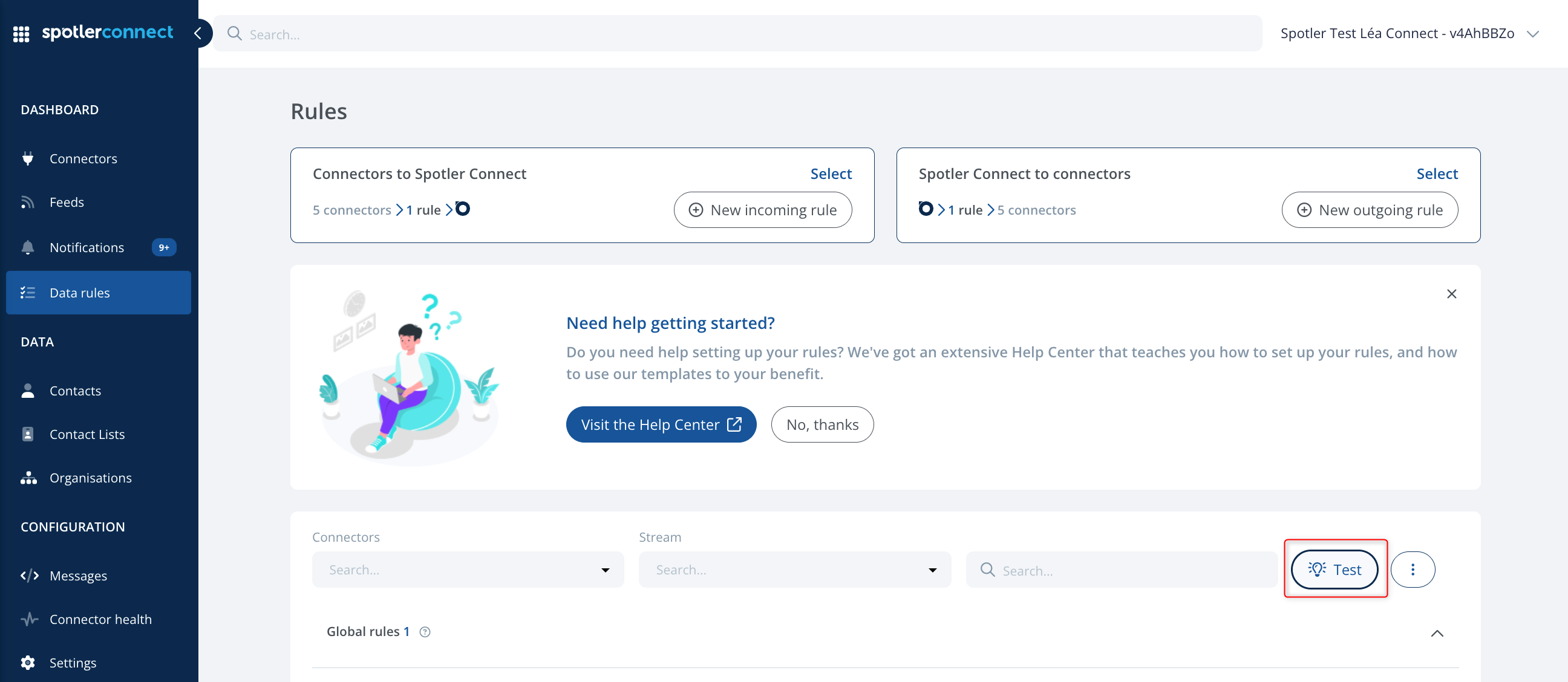Viewport: 1568px width, 682px height.
Task: Navigate to Contacts
Action: tap(99, 391)
